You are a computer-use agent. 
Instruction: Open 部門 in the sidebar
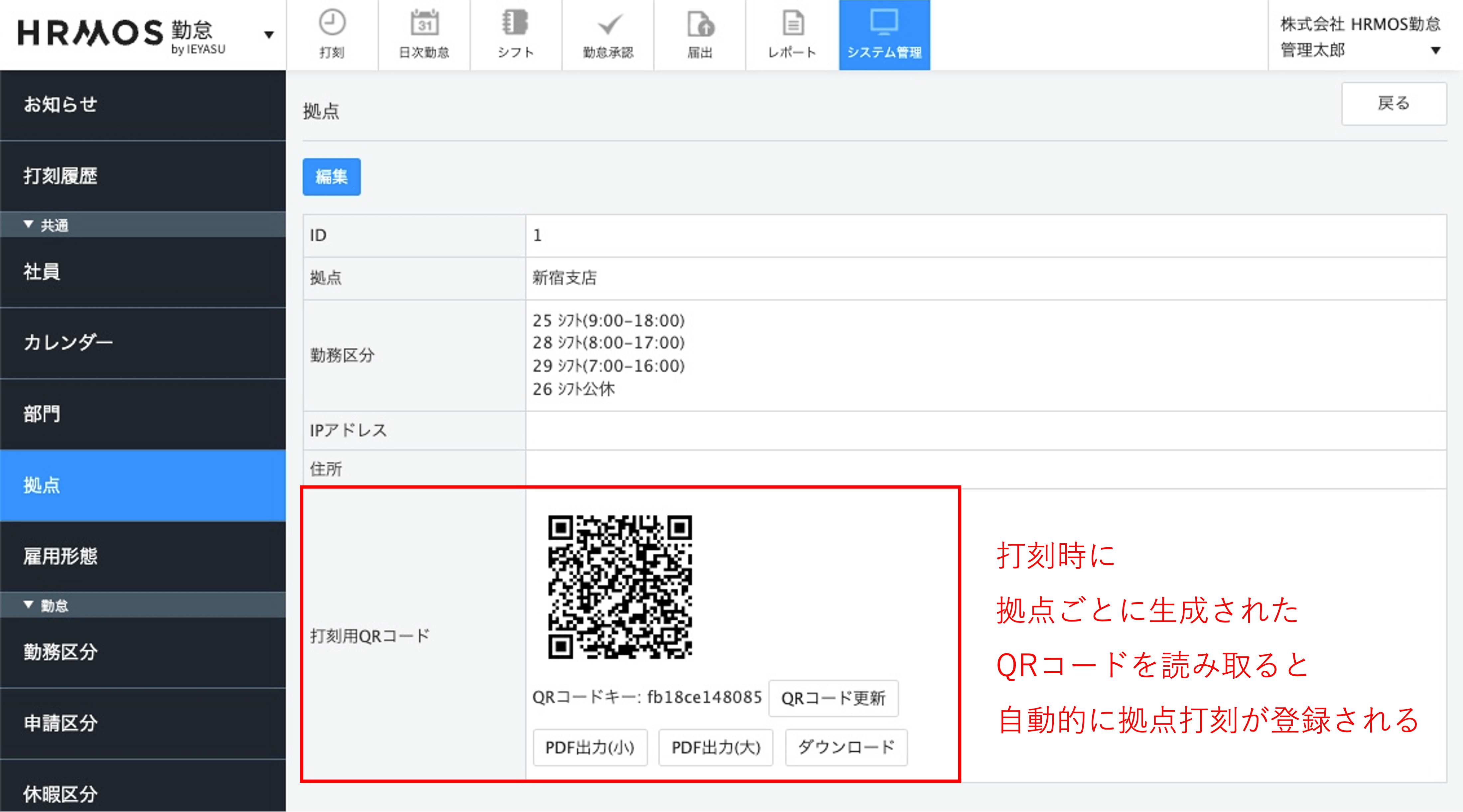(143, 414)
